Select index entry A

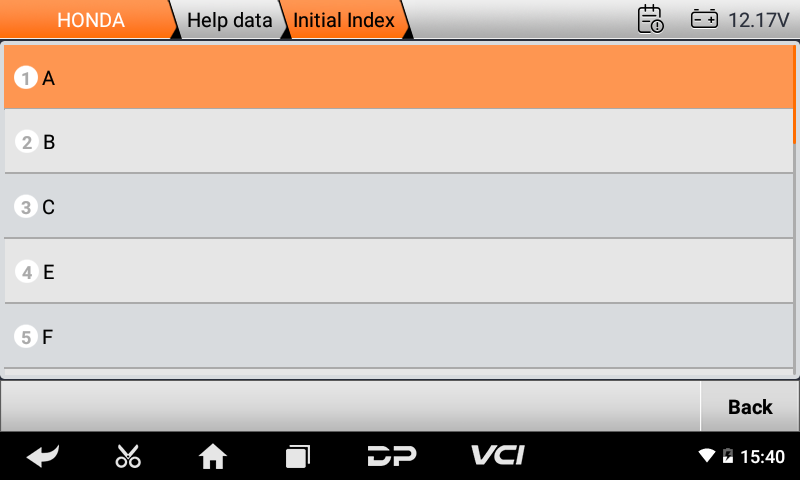[x=398, y=78]
